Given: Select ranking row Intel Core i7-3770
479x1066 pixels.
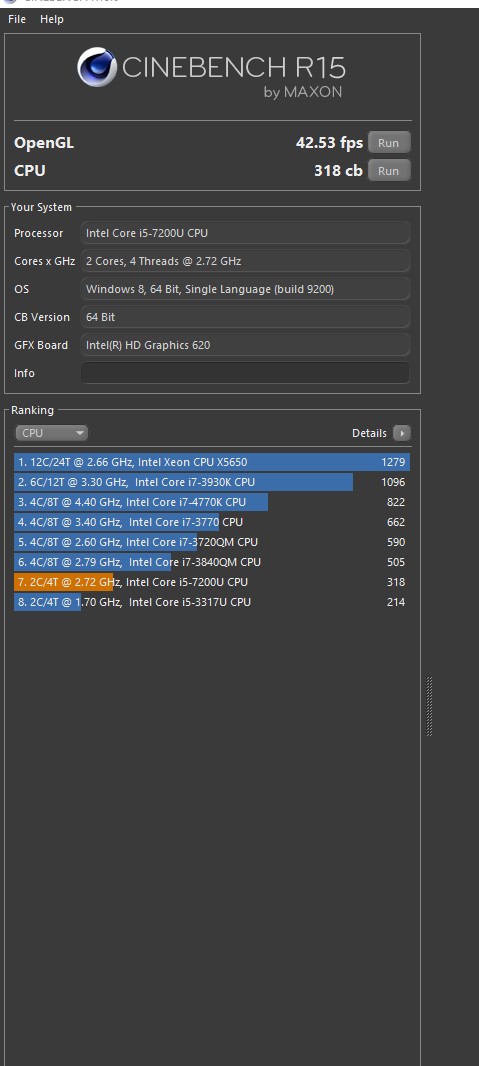Looking at the screenshot, I should coord(212,522).
